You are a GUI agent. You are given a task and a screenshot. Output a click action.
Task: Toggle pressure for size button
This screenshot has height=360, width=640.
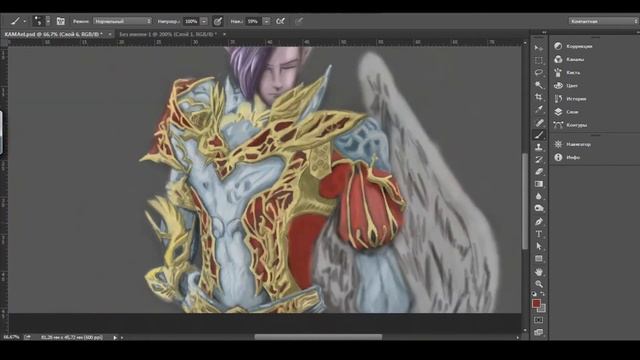(x=299, y=21)
